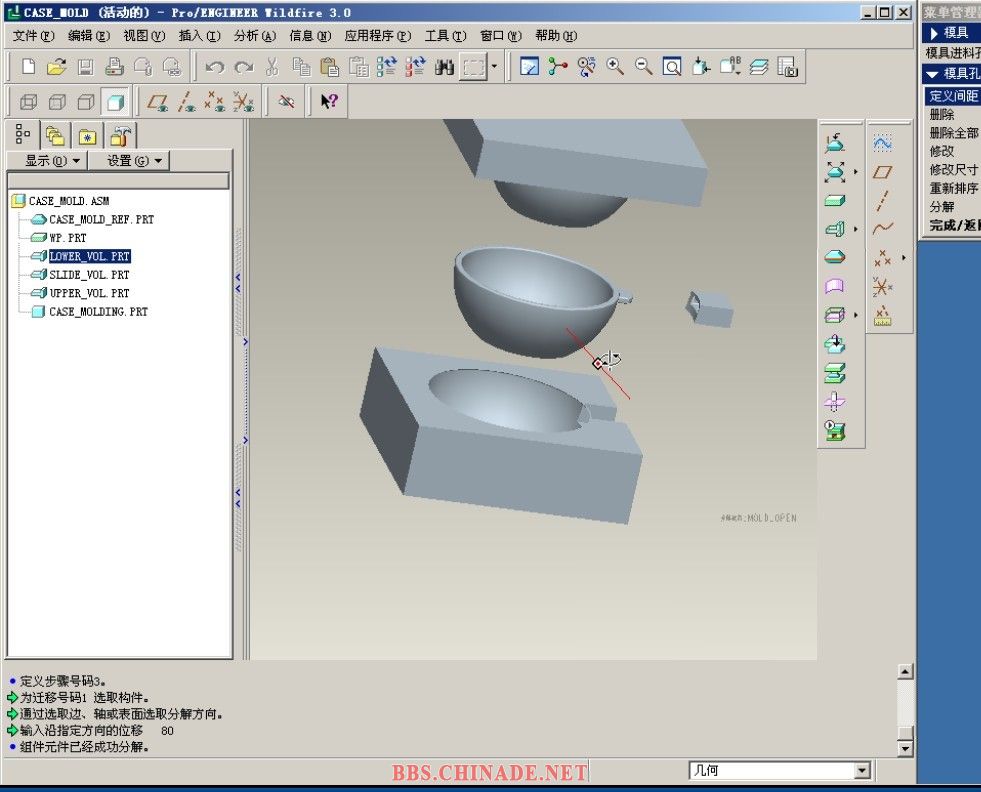Screen dimensions: 981x792
Task: Toggle datum planes display
Action: point(157,102)
